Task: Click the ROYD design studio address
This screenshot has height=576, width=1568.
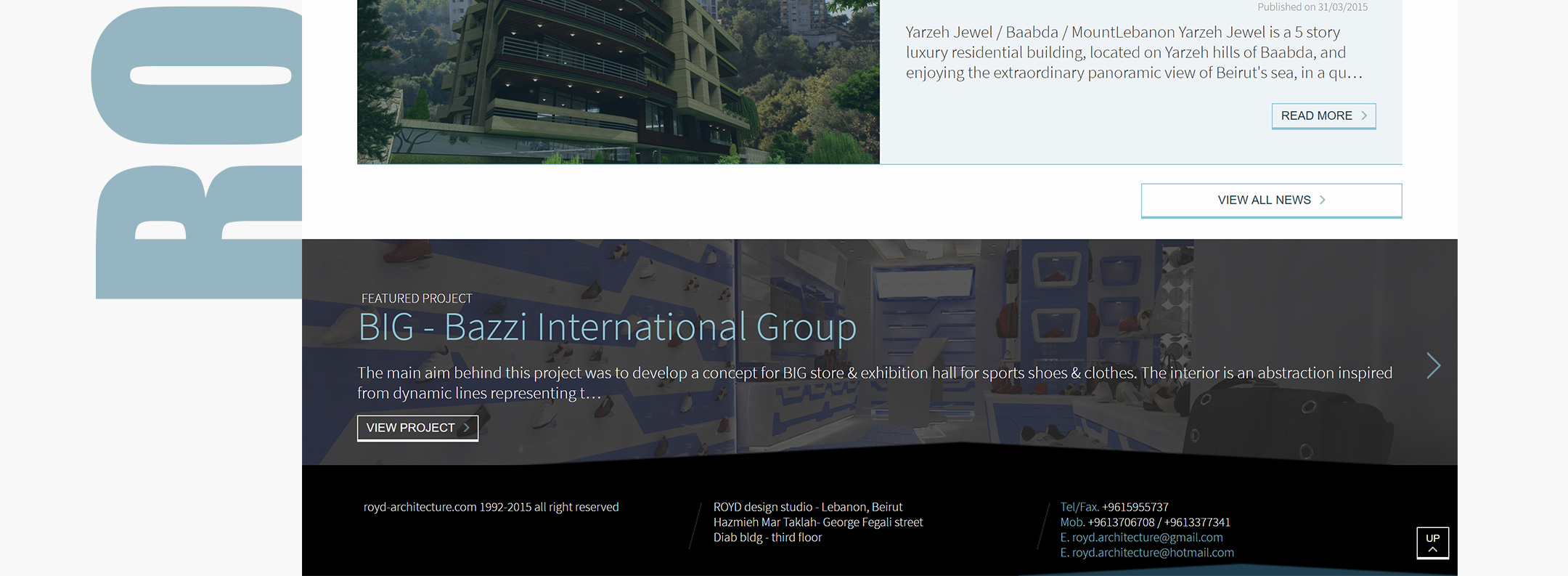Action: (817, 522)
